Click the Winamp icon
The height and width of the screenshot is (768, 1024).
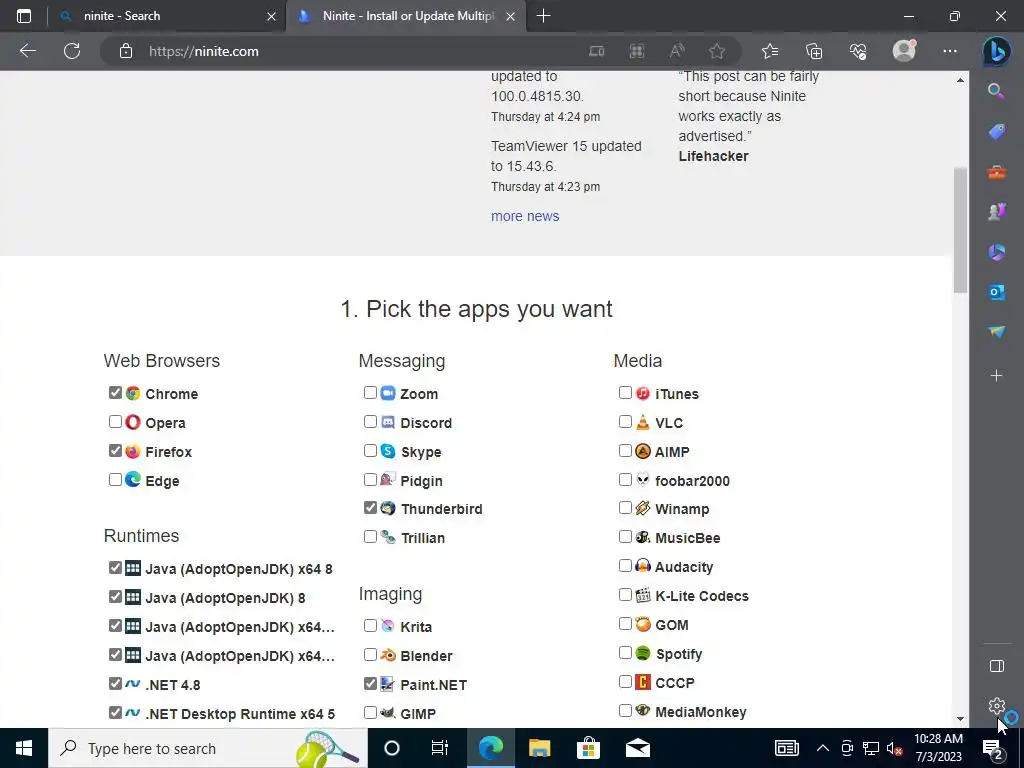tap(643, 507)
